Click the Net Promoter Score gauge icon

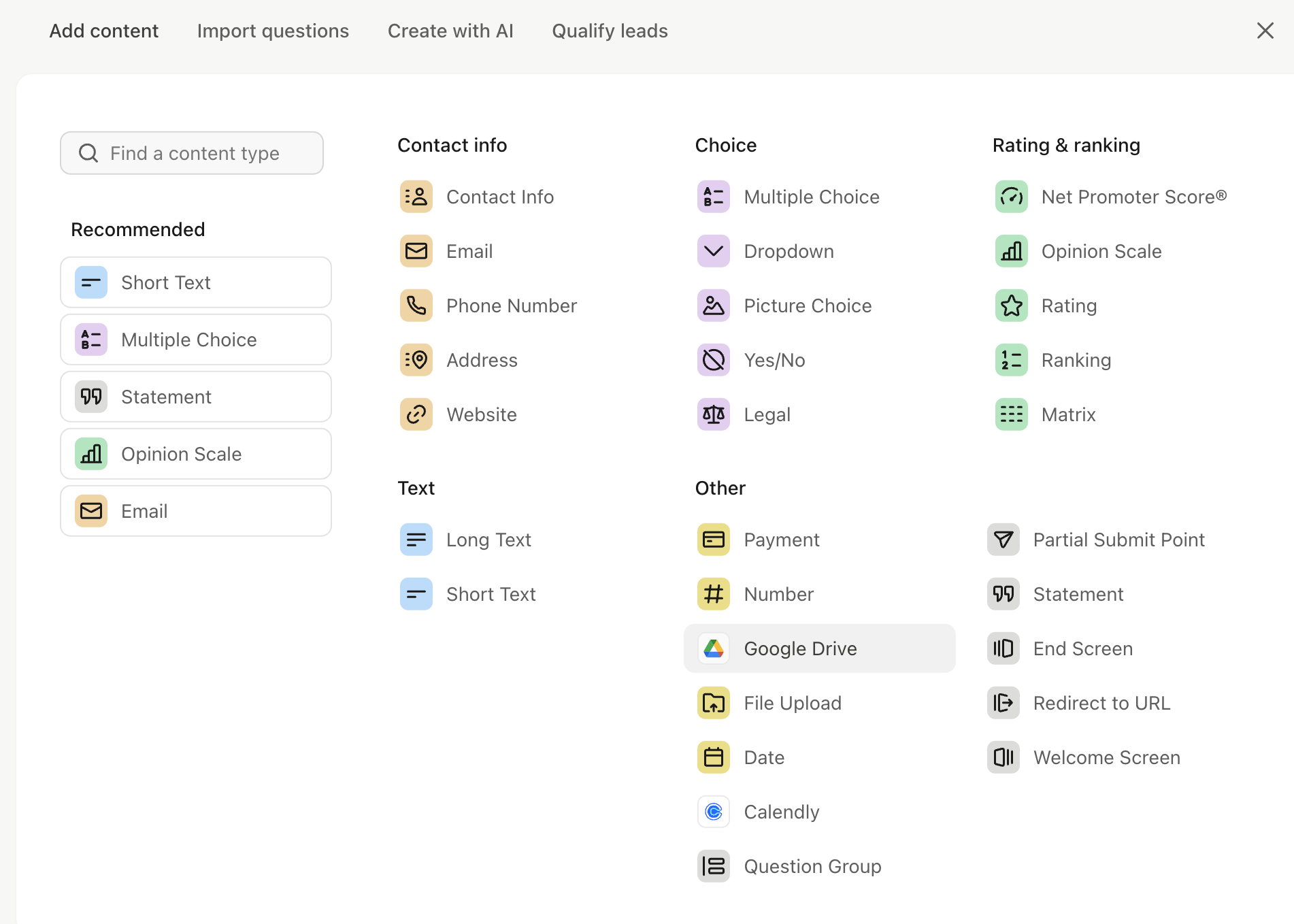[1012, 197]
